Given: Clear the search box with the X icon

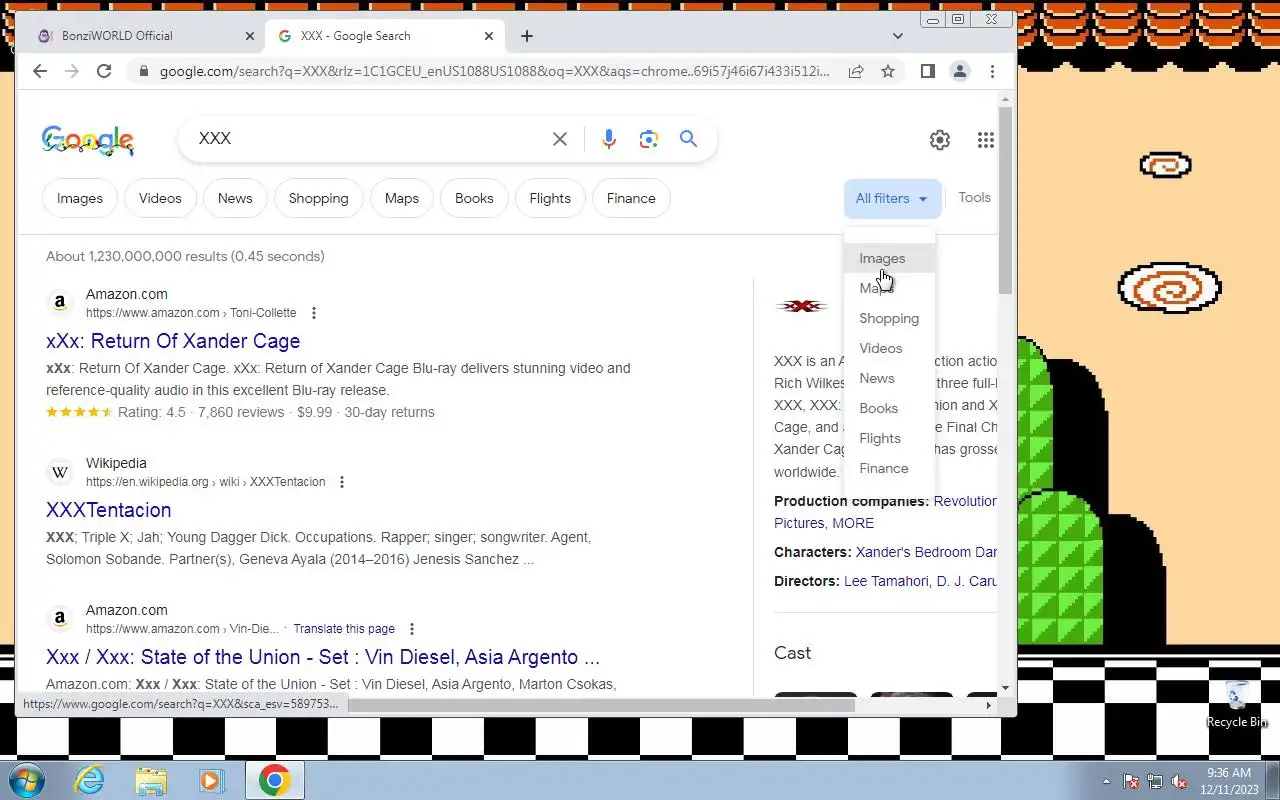Looking at the screenshot, I should point(560,139).
